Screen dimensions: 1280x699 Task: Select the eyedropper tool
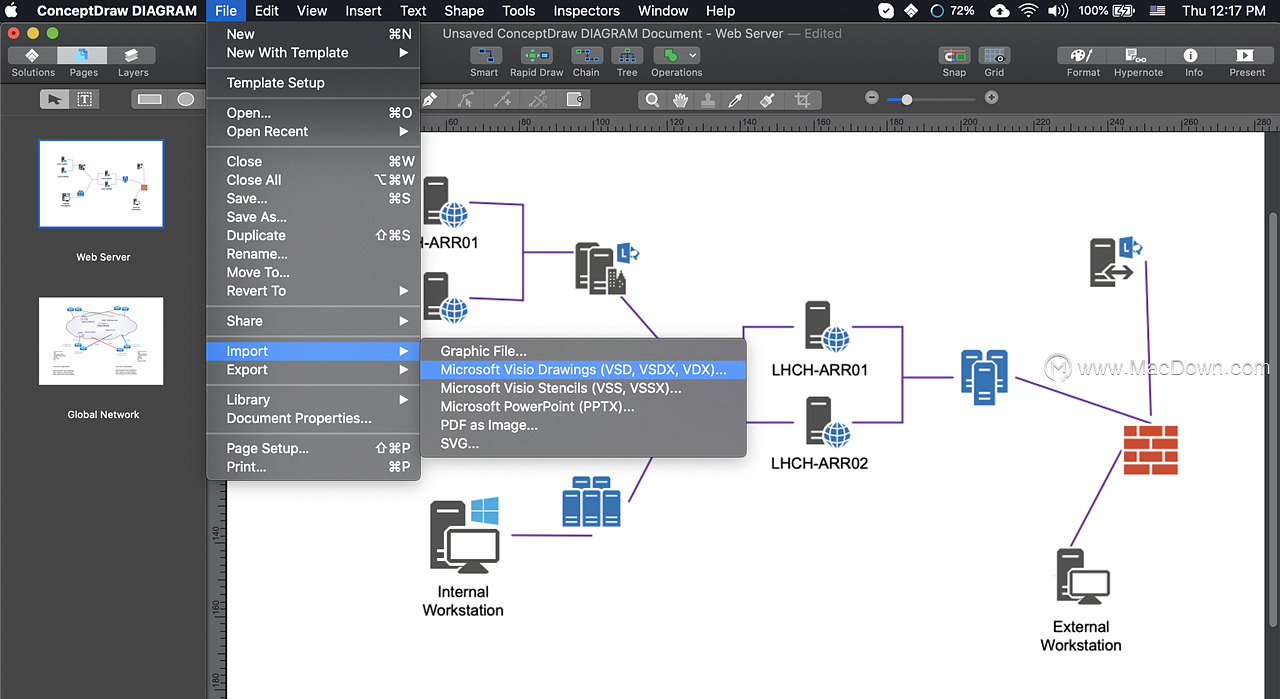click(x=737, y=100)
